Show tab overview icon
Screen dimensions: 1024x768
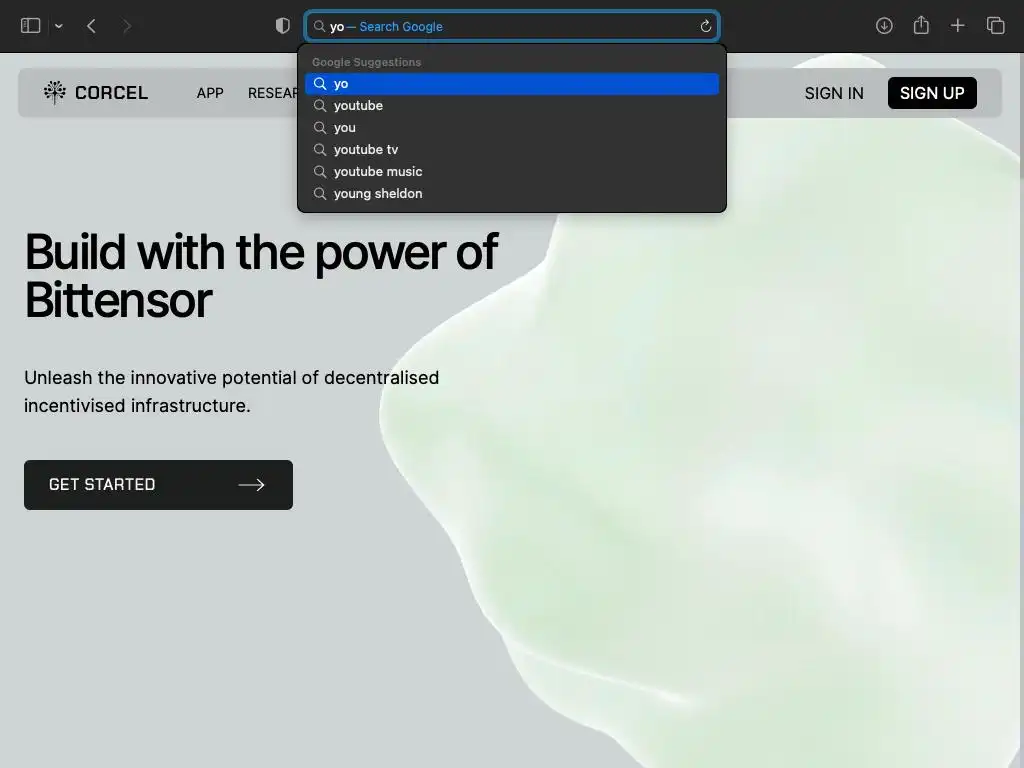coord(995,26)
